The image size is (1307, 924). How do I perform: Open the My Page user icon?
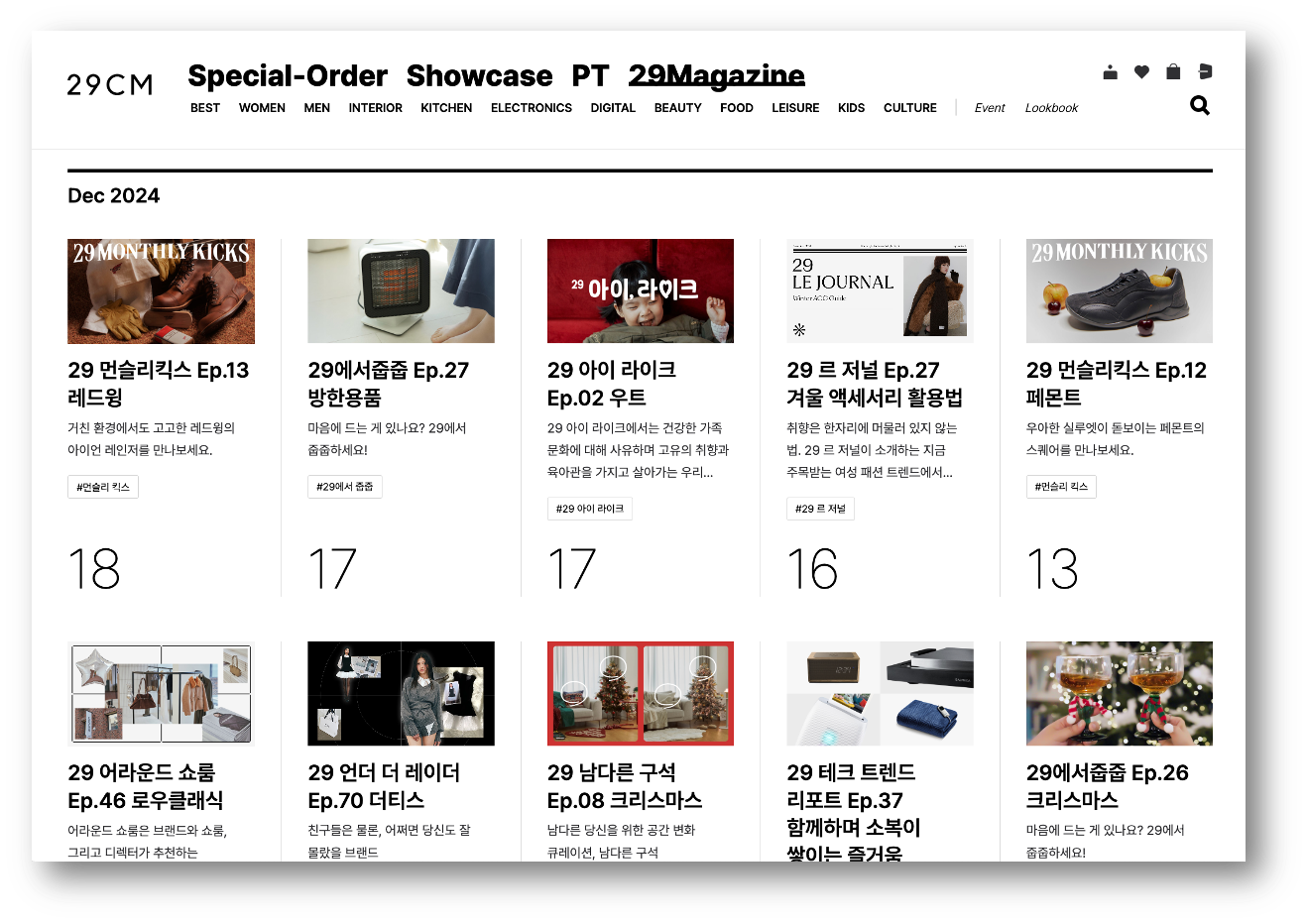(x=1110, y=71)
